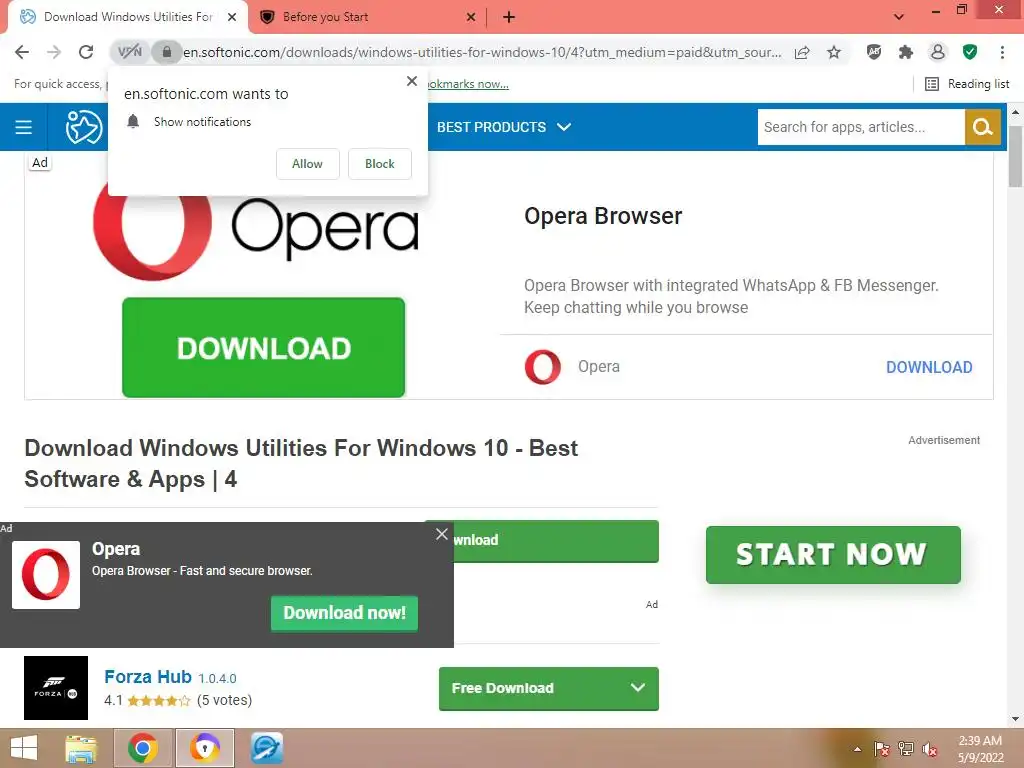Open the Windows Start menu
The width and height of the screenshot is (1024, 768).
[x=24, y=748]
